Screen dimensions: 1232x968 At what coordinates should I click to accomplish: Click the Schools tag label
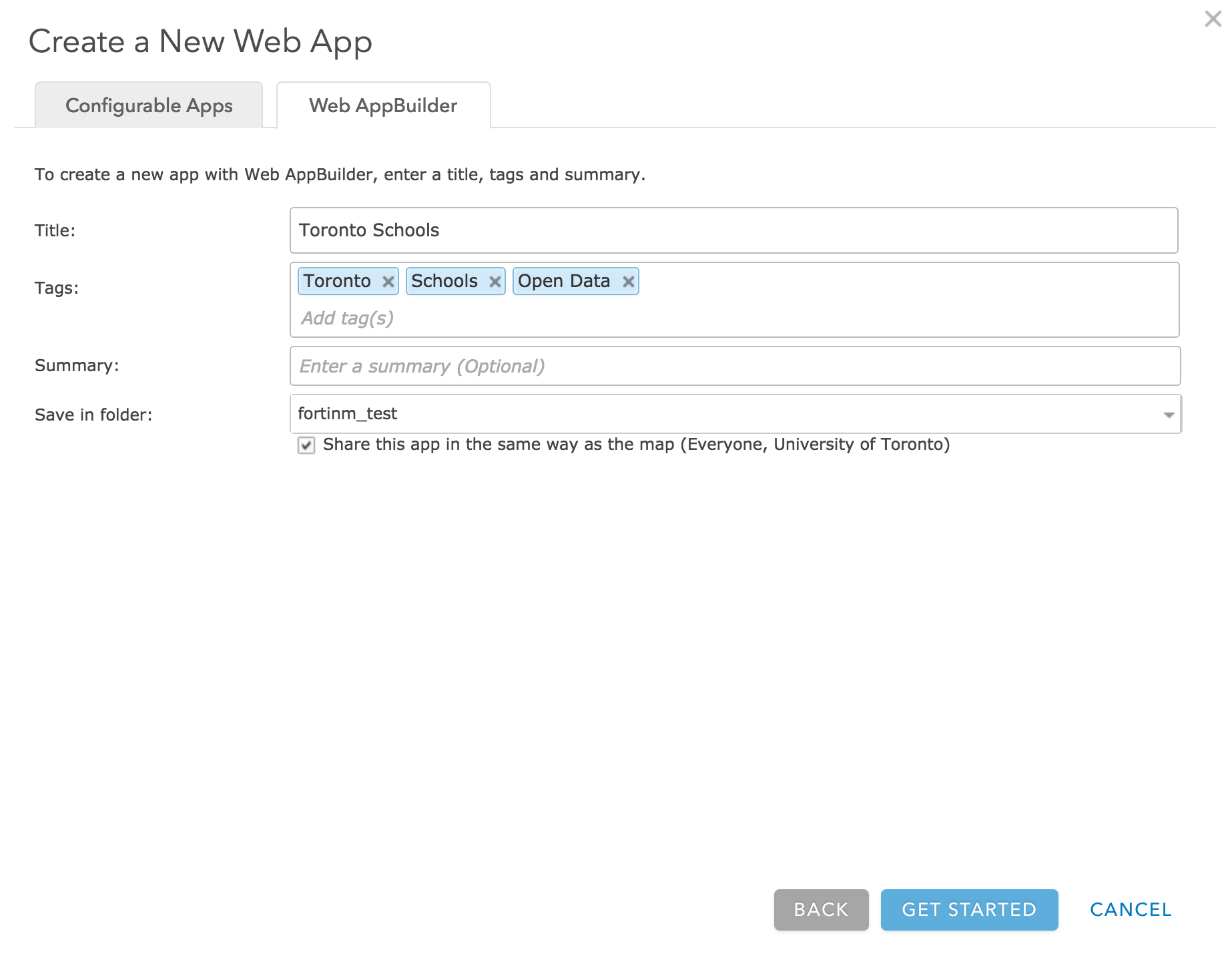[444, 281]
